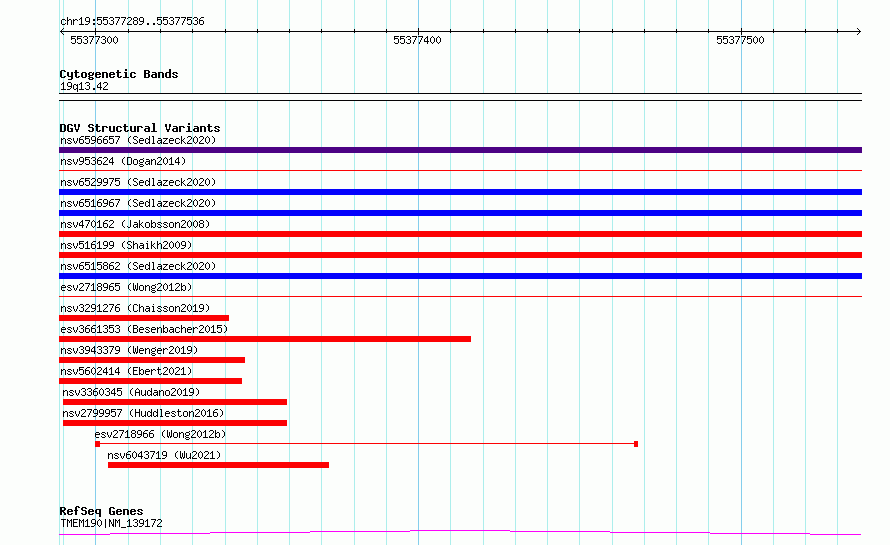Click the right end marker of esv2718966

click(x=636, y=444)
